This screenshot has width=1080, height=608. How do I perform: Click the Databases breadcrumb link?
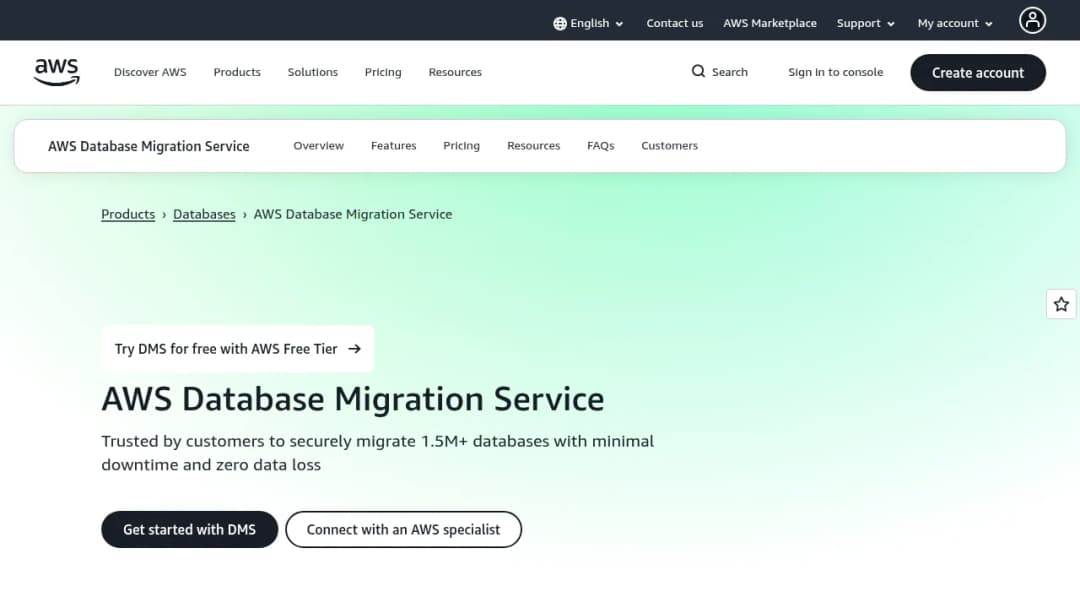pyautogui.click(x=204, y=214)
